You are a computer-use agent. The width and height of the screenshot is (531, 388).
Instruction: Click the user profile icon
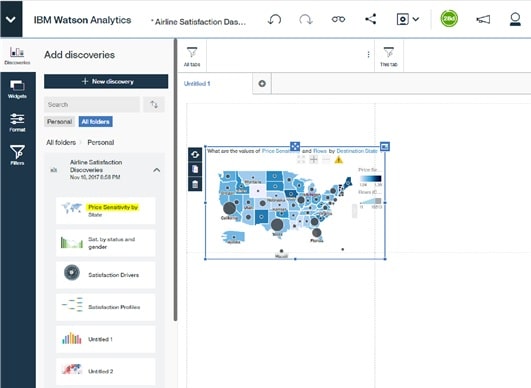[515, 19]
